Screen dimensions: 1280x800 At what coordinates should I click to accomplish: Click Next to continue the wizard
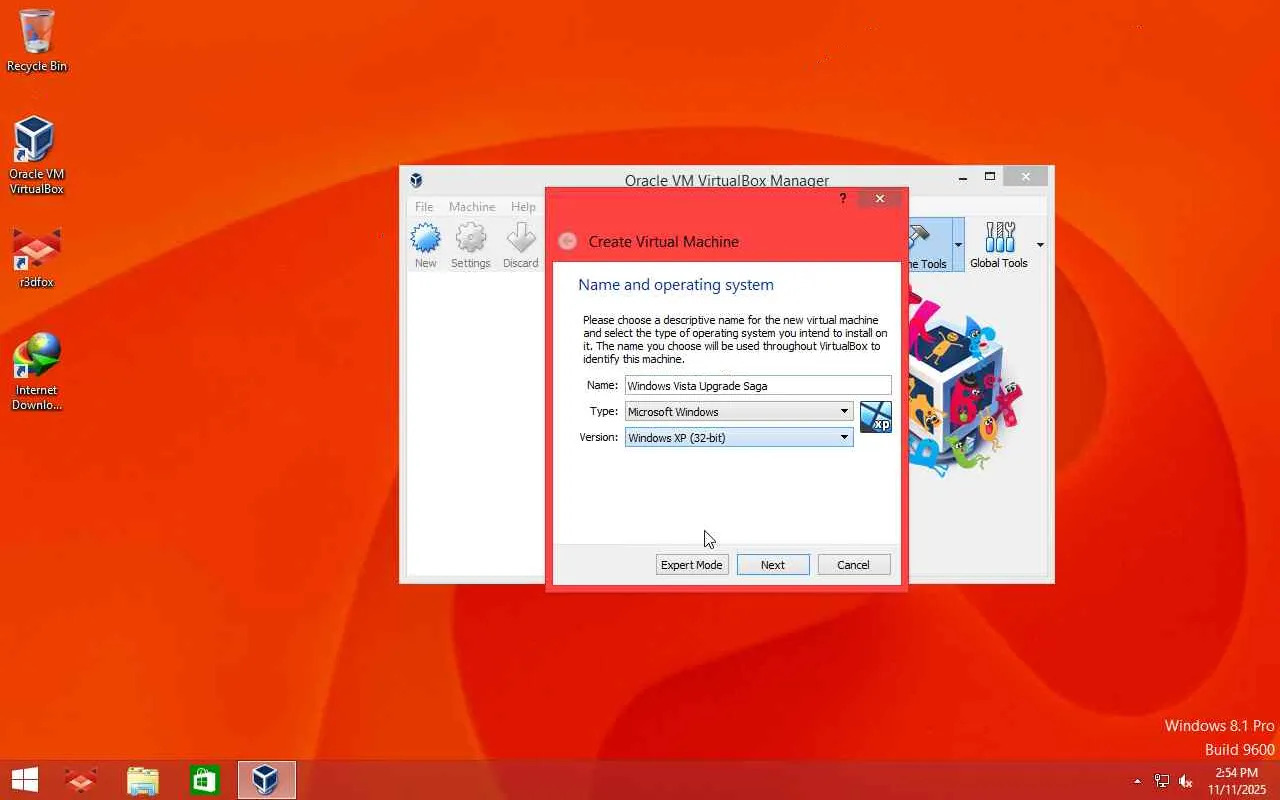tap(773, 565)
